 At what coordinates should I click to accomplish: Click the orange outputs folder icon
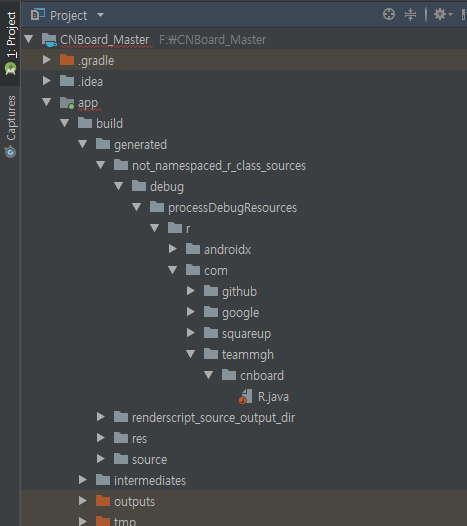pos(103,501)
